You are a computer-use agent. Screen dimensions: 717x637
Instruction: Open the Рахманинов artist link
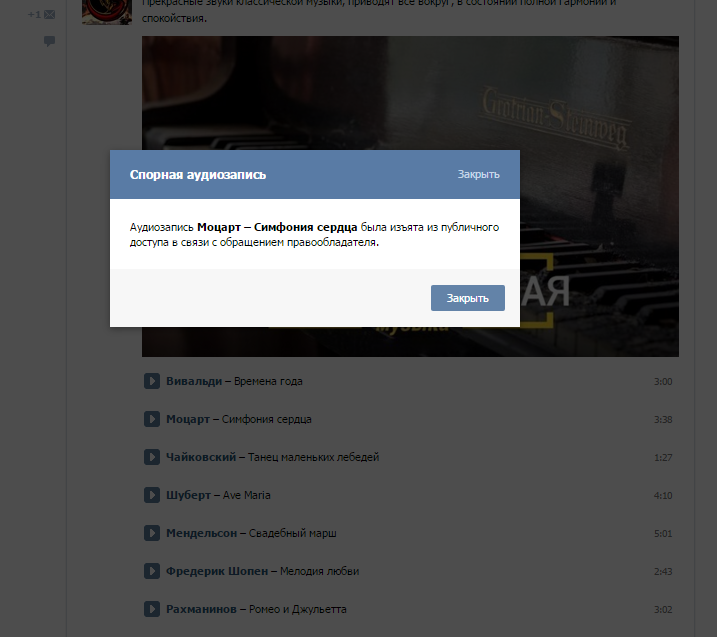click(201, 609)
